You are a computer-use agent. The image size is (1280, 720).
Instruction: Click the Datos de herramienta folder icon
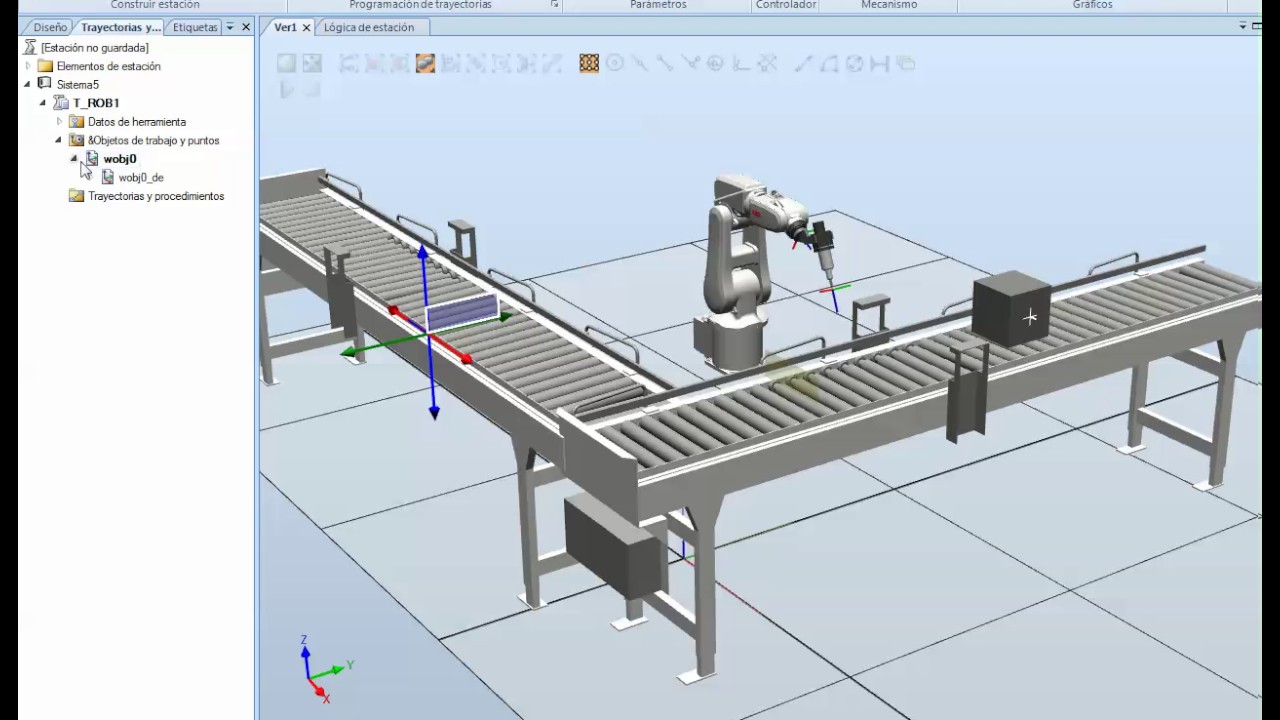tap(76, 122)
